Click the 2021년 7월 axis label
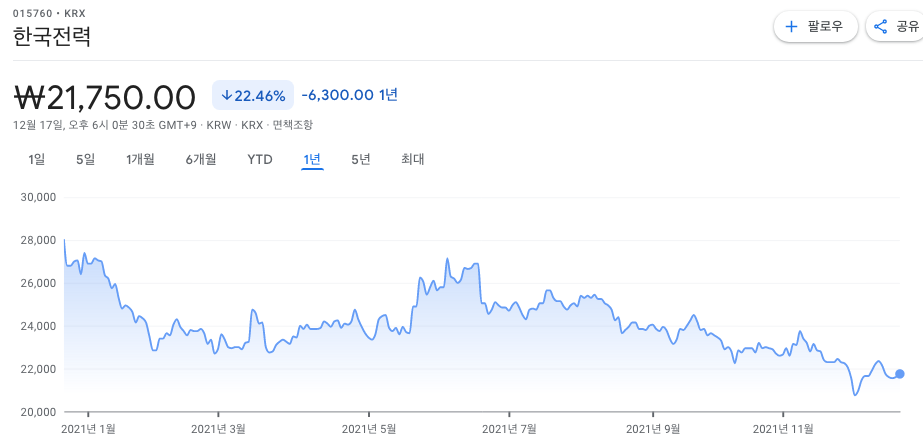 click(509, 428)
